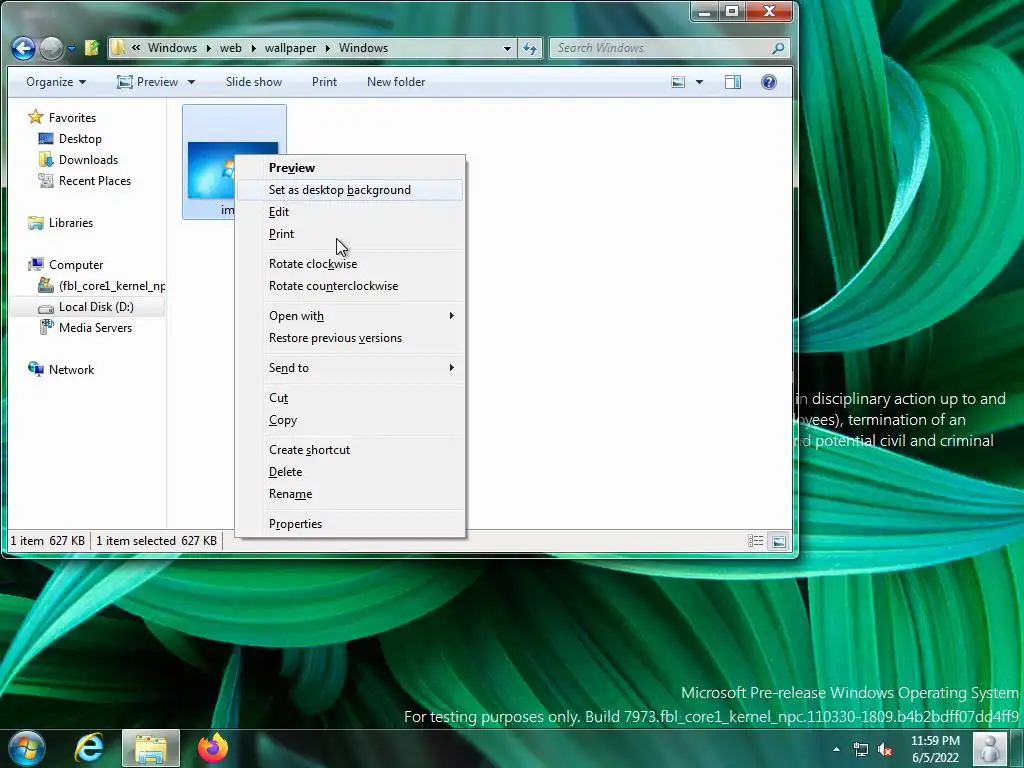
Task: Expand the Send to submenu
Action: pos(350,368)
